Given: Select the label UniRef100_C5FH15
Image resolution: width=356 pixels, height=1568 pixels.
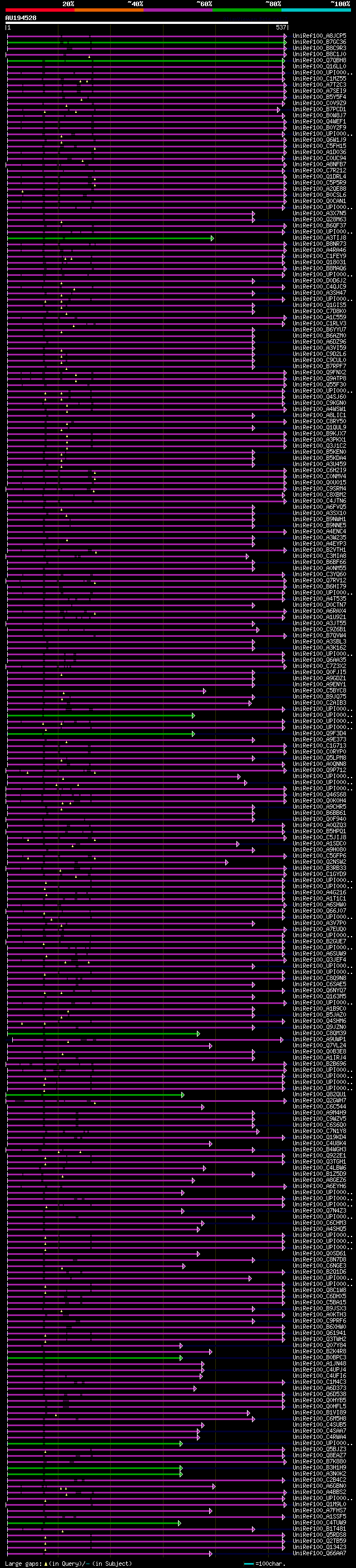Looking at the screenshot, I should (319, 147).
